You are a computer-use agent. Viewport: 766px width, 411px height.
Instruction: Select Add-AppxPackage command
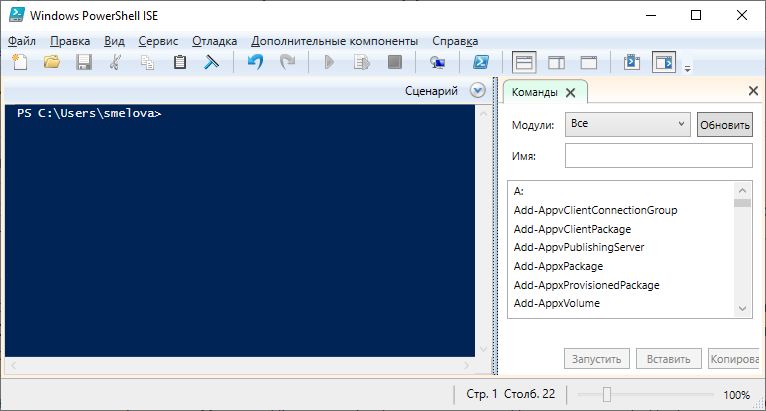(x=558, y=266)
